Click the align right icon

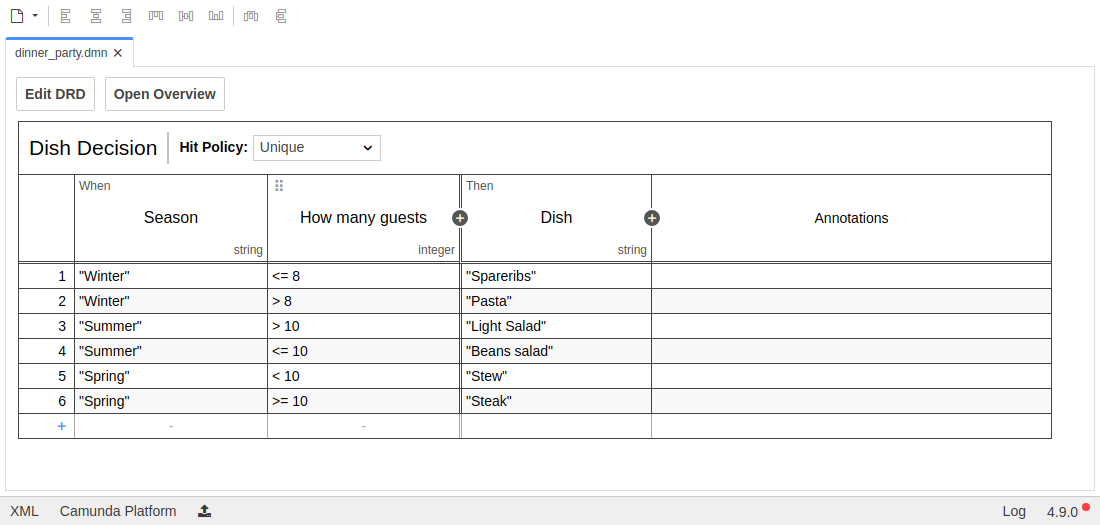click(125, 16)
